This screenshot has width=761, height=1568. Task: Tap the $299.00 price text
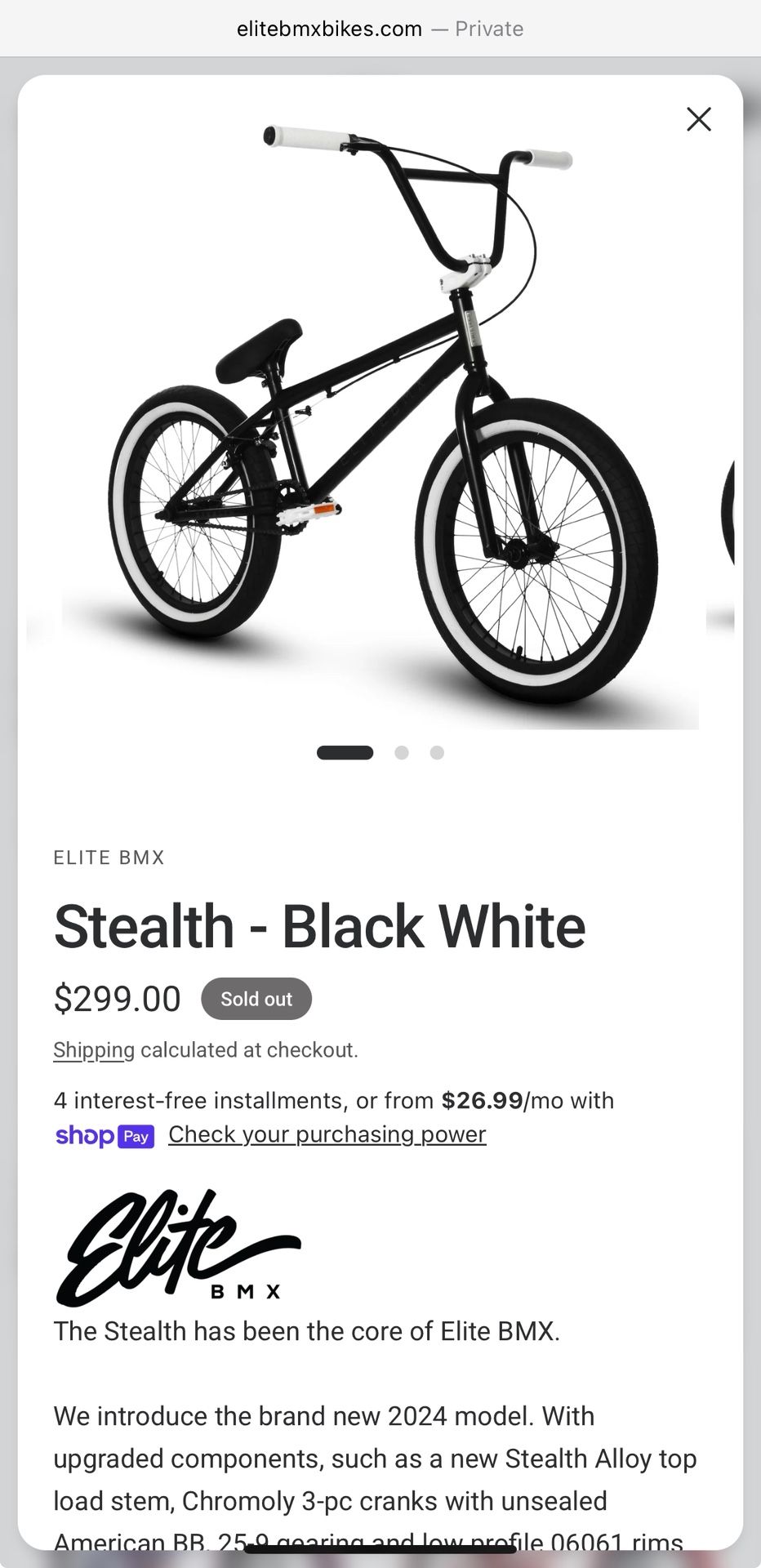[117, 998]
